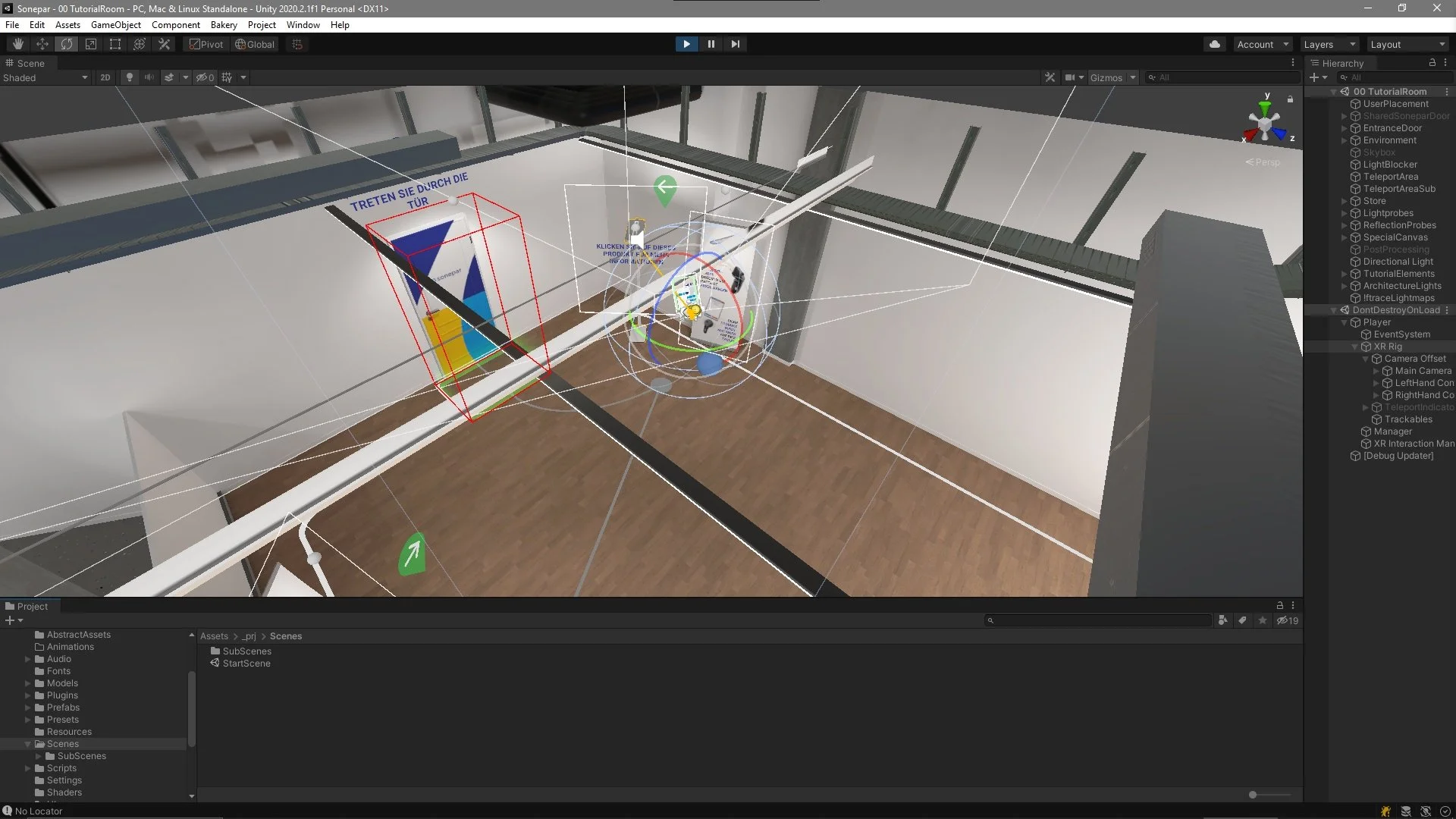Adjust the project icon size slider

(x=1254, y=795)
